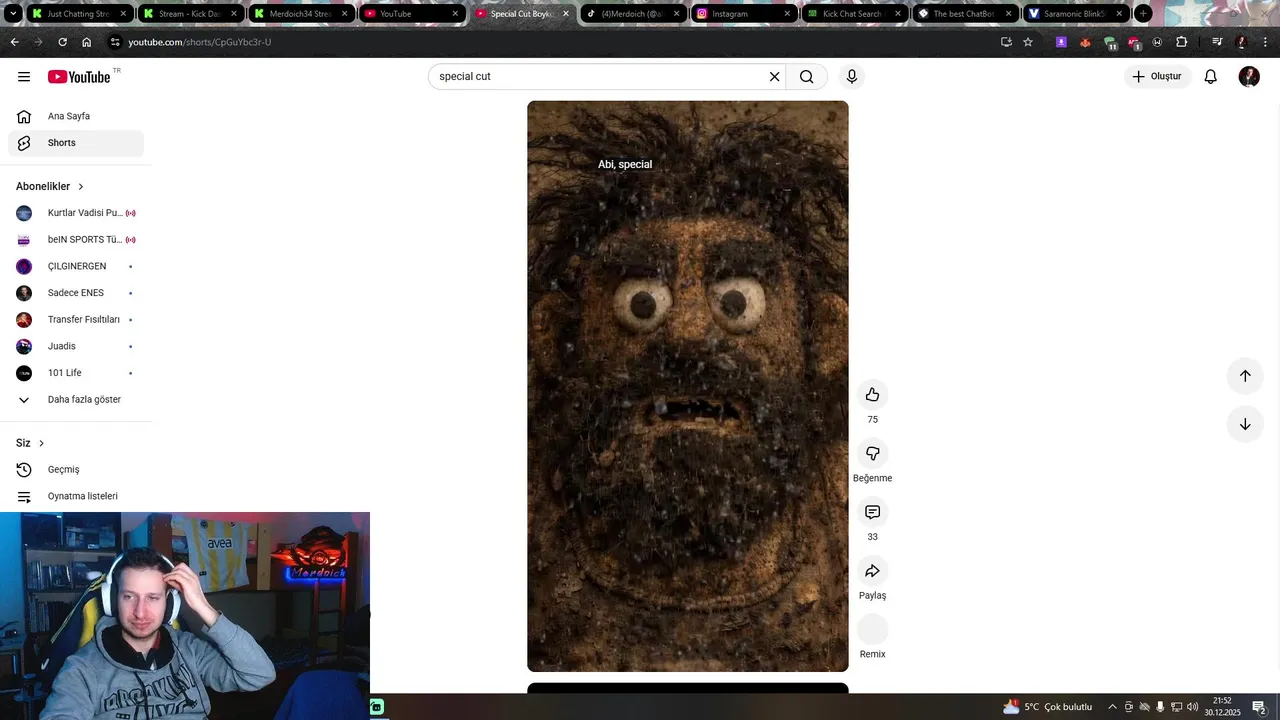Click the Short video player
The height and width of the screenshot is (720, 1280).
point(688,386)
